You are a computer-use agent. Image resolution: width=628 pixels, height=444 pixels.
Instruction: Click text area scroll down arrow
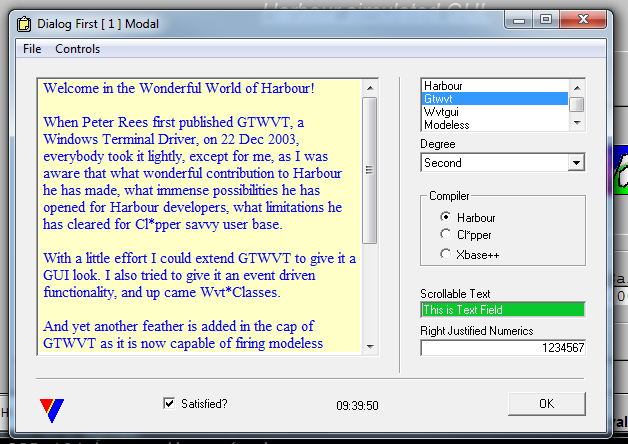(x=370, y=347)
